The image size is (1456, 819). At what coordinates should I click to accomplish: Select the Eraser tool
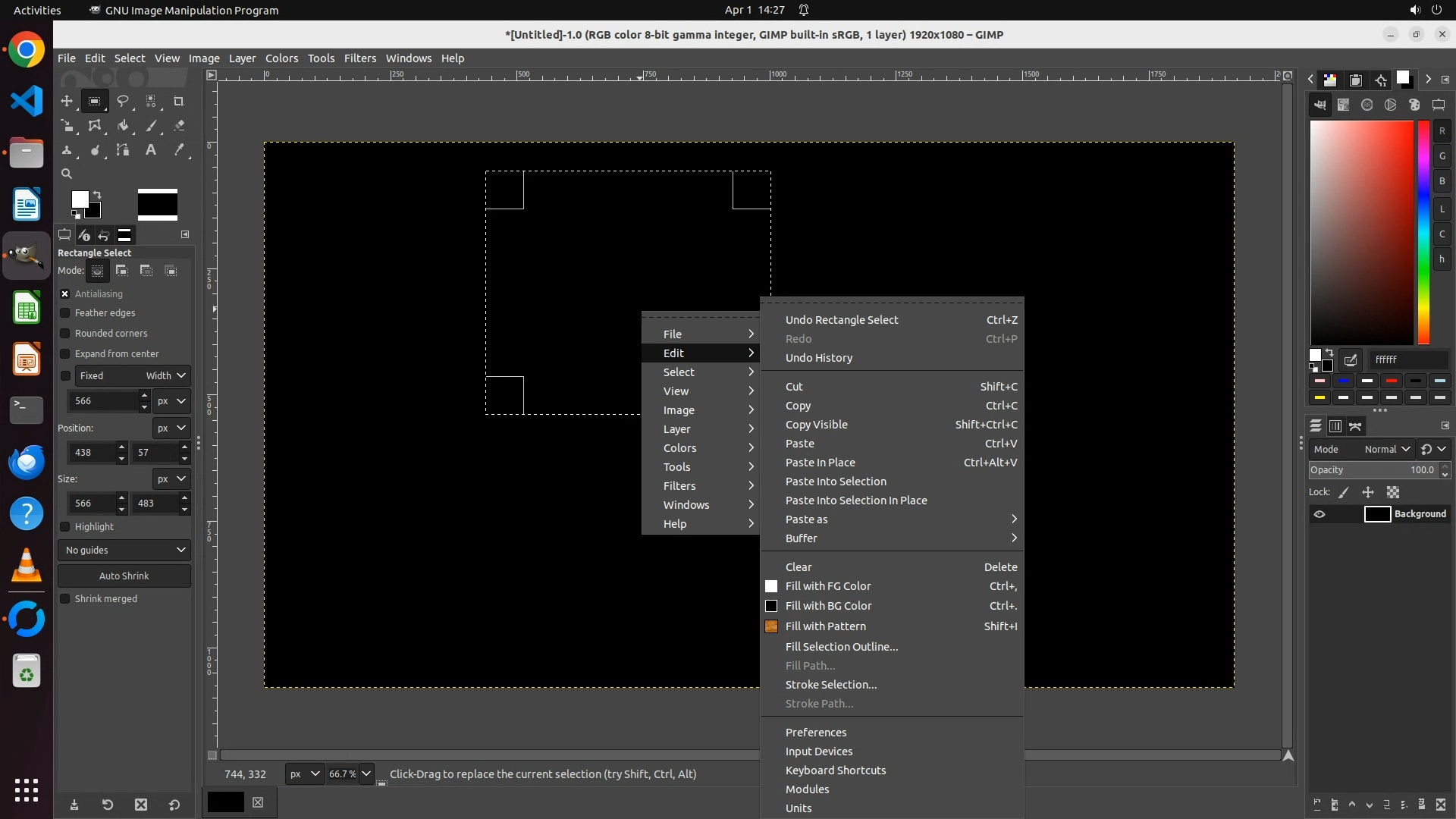(x=179, y=126)
